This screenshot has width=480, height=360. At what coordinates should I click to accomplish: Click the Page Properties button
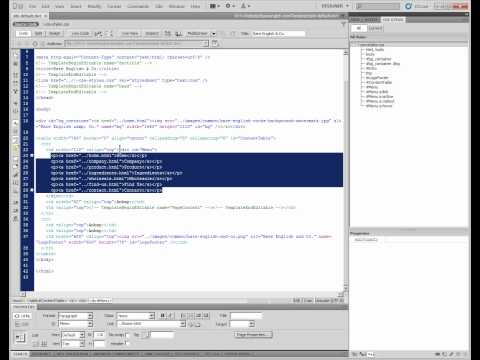(x=253, y=334)
